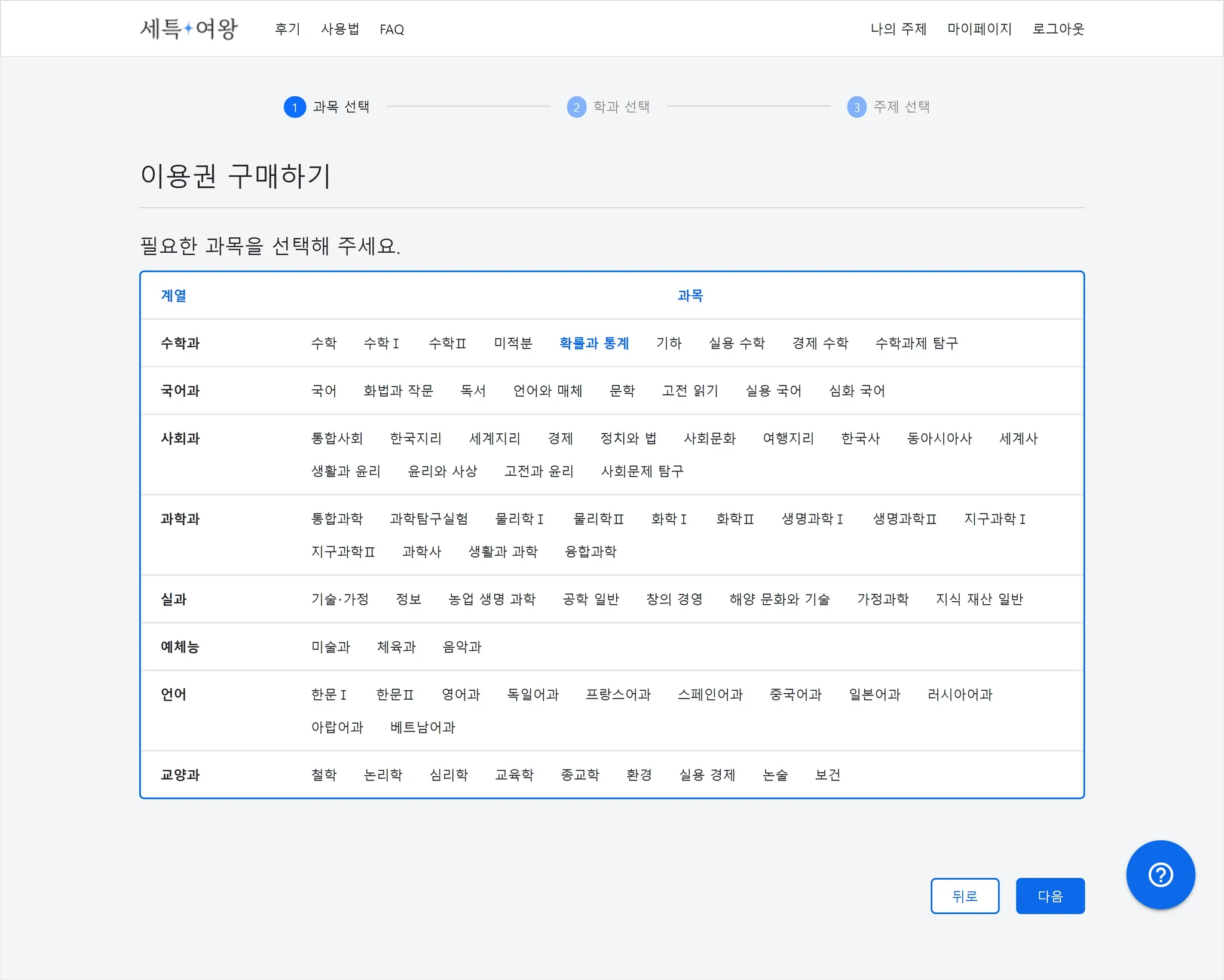Open the FAQ page

click(x=391, y=29)
